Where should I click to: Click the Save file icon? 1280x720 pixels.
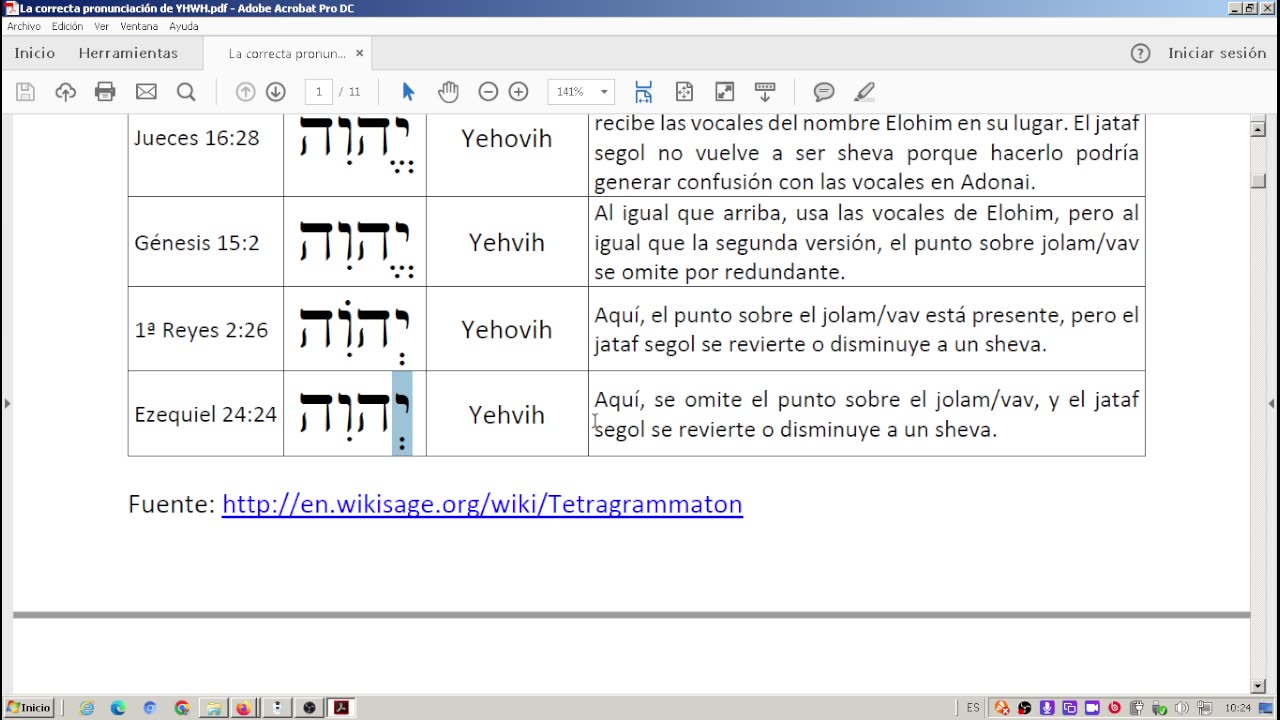point(26,92)
